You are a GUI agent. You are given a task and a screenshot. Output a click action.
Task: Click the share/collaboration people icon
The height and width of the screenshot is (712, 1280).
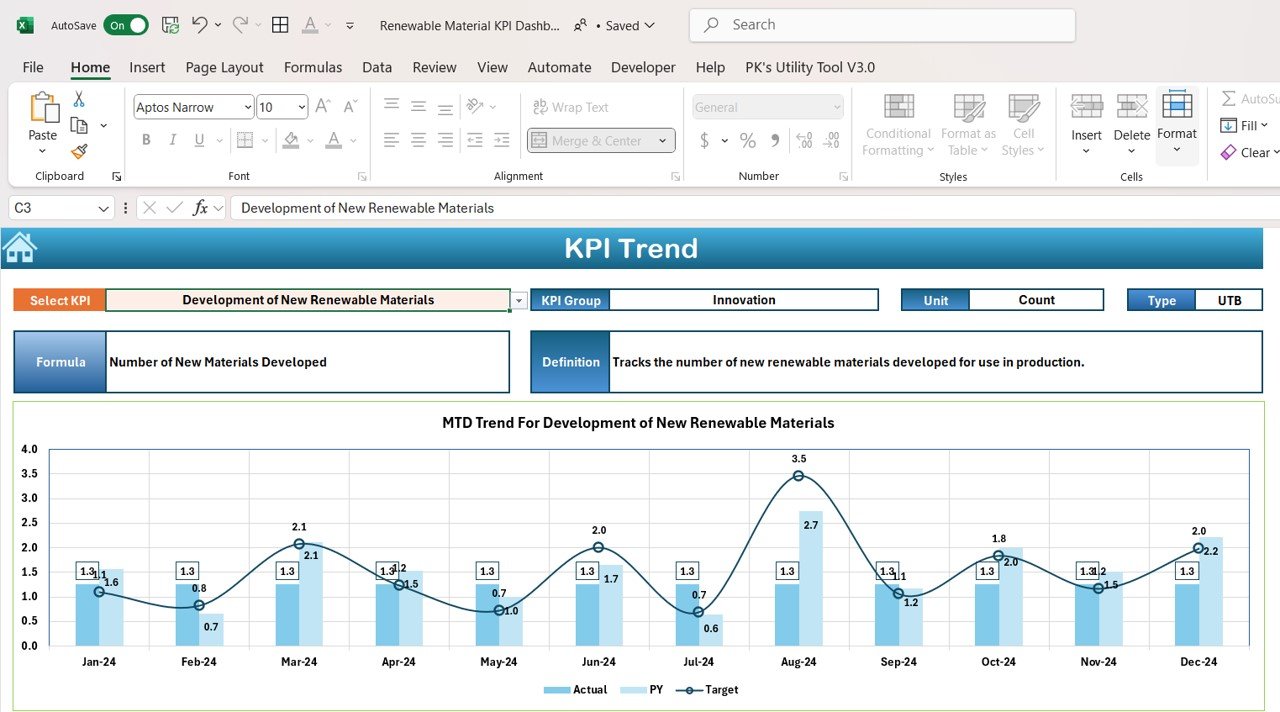[580, 25]
